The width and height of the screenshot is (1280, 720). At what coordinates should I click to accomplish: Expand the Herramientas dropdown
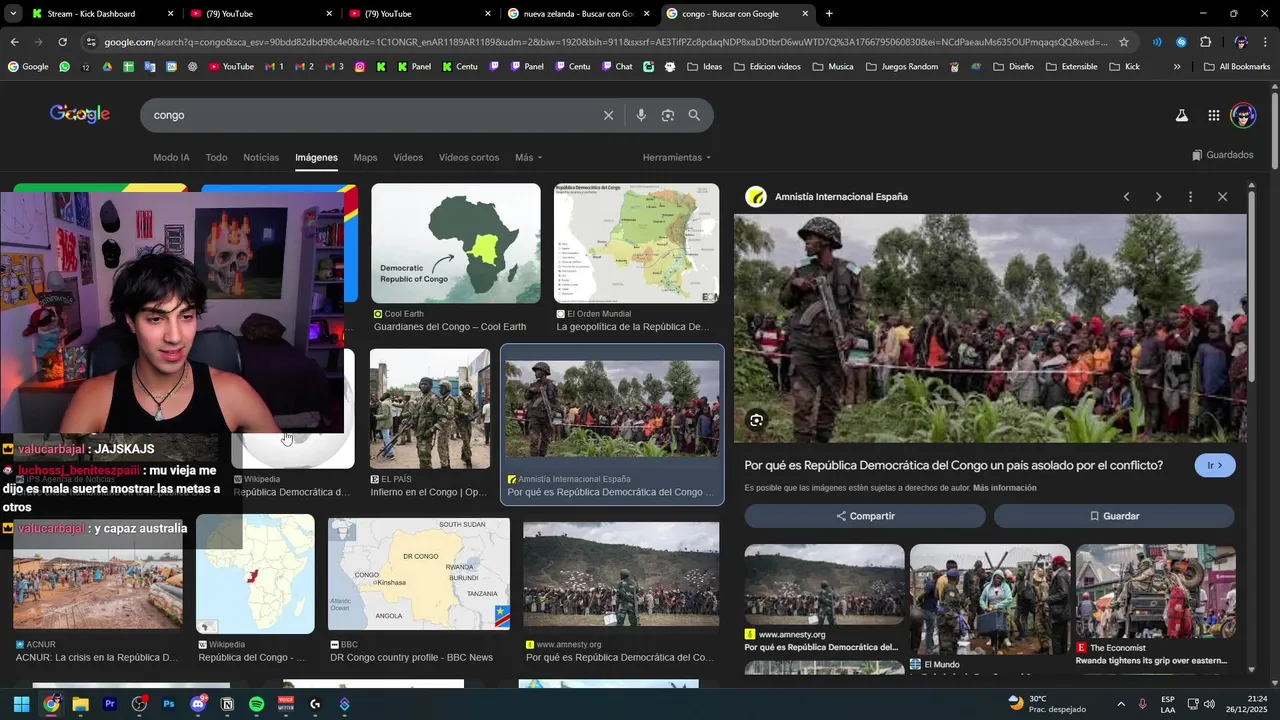(677, 157)
